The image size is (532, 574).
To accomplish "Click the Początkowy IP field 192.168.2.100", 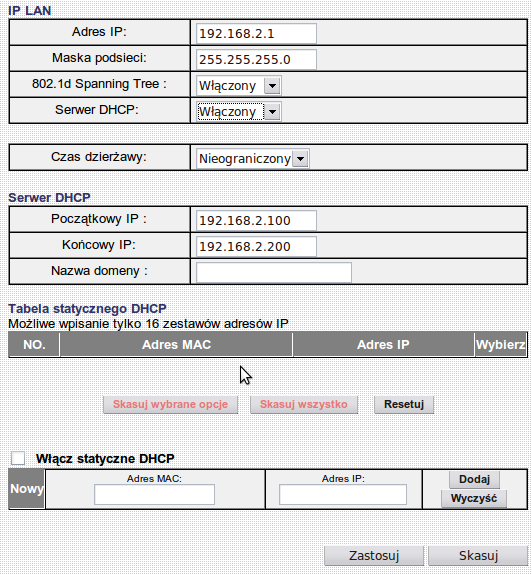I will (x=256, y=220).
